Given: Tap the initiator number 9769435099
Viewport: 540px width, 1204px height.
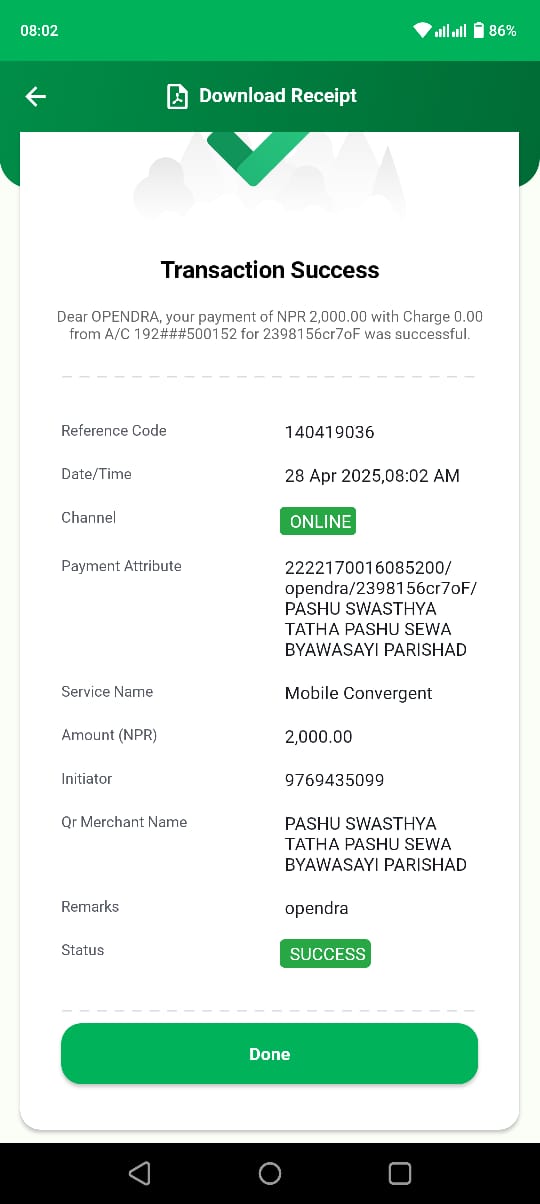Looking at the screenshot, I should 335,780.
